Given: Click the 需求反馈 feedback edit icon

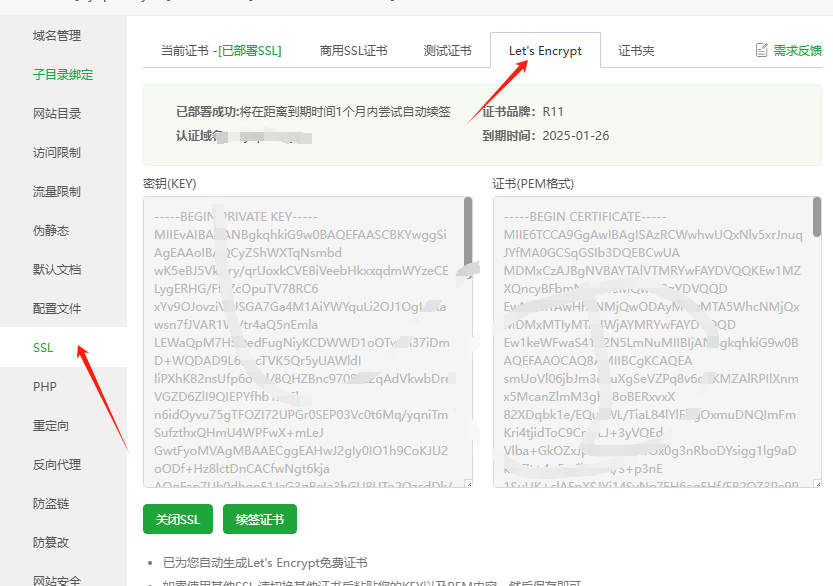Looking at the screenshot, I should pos(762,50).
